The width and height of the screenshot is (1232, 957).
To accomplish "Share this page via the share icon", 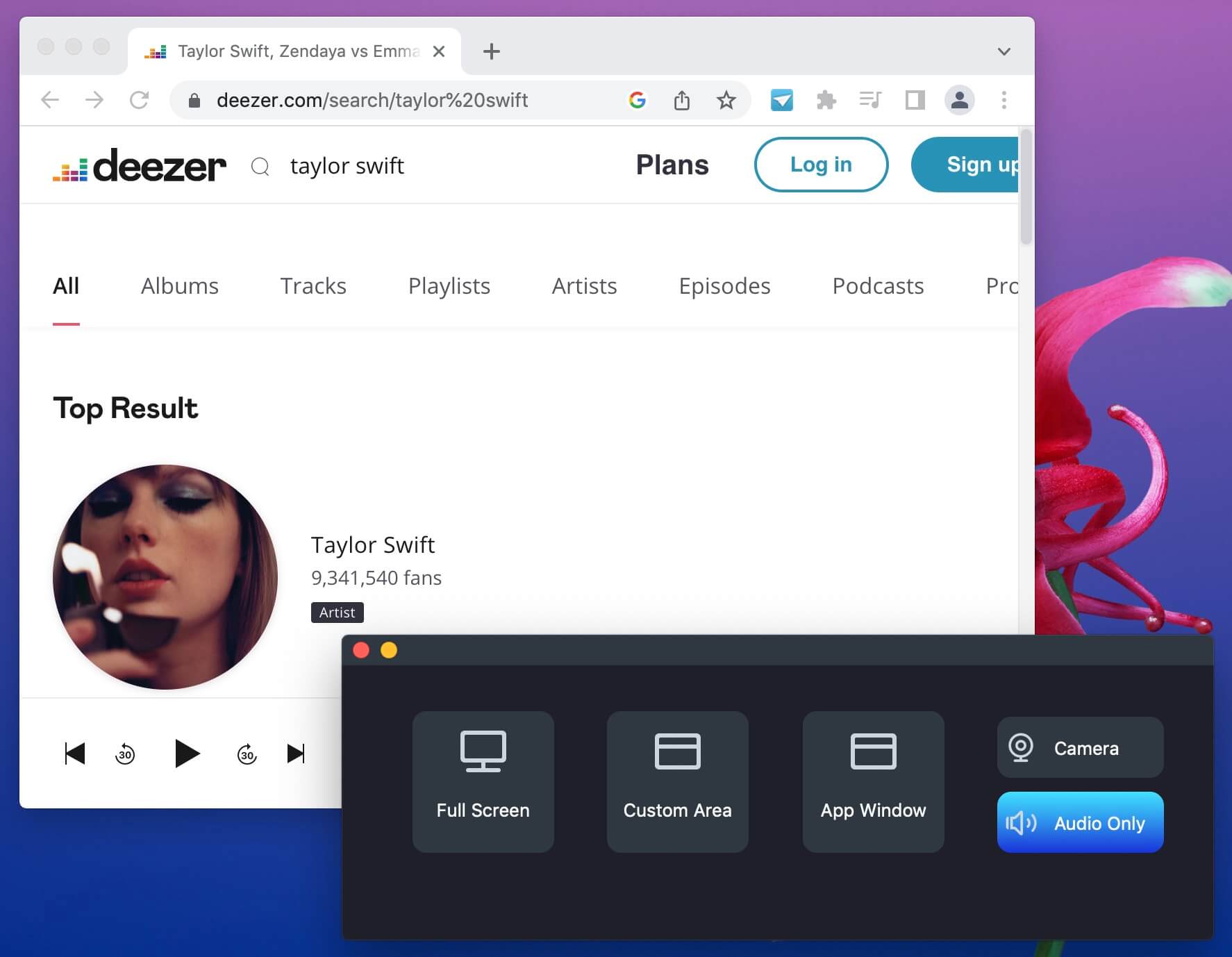I will tap(682, 100).
